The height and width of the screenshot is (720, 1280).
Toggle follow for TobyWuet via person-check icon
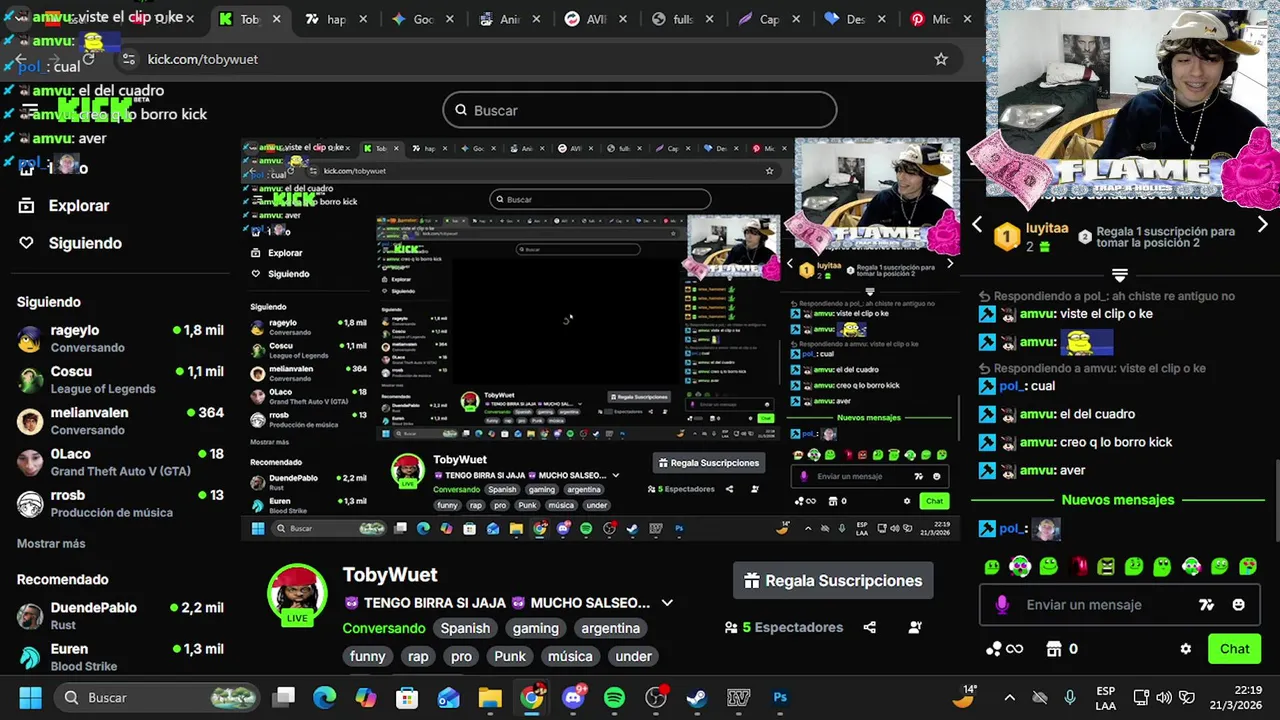click(915, 627)
